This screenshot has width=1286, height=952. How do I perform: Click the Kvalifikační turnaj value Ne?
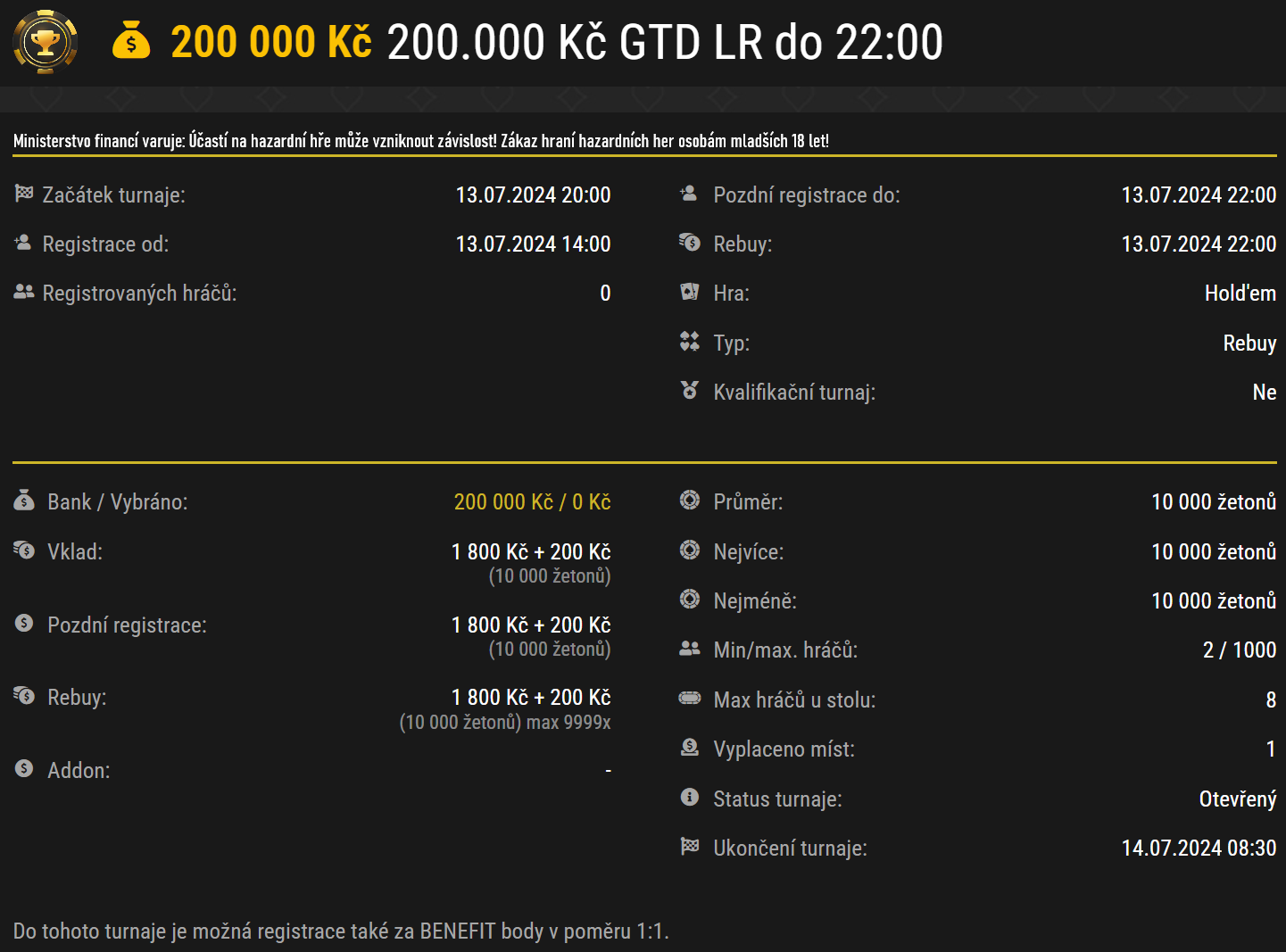(x=1265, y=393)
